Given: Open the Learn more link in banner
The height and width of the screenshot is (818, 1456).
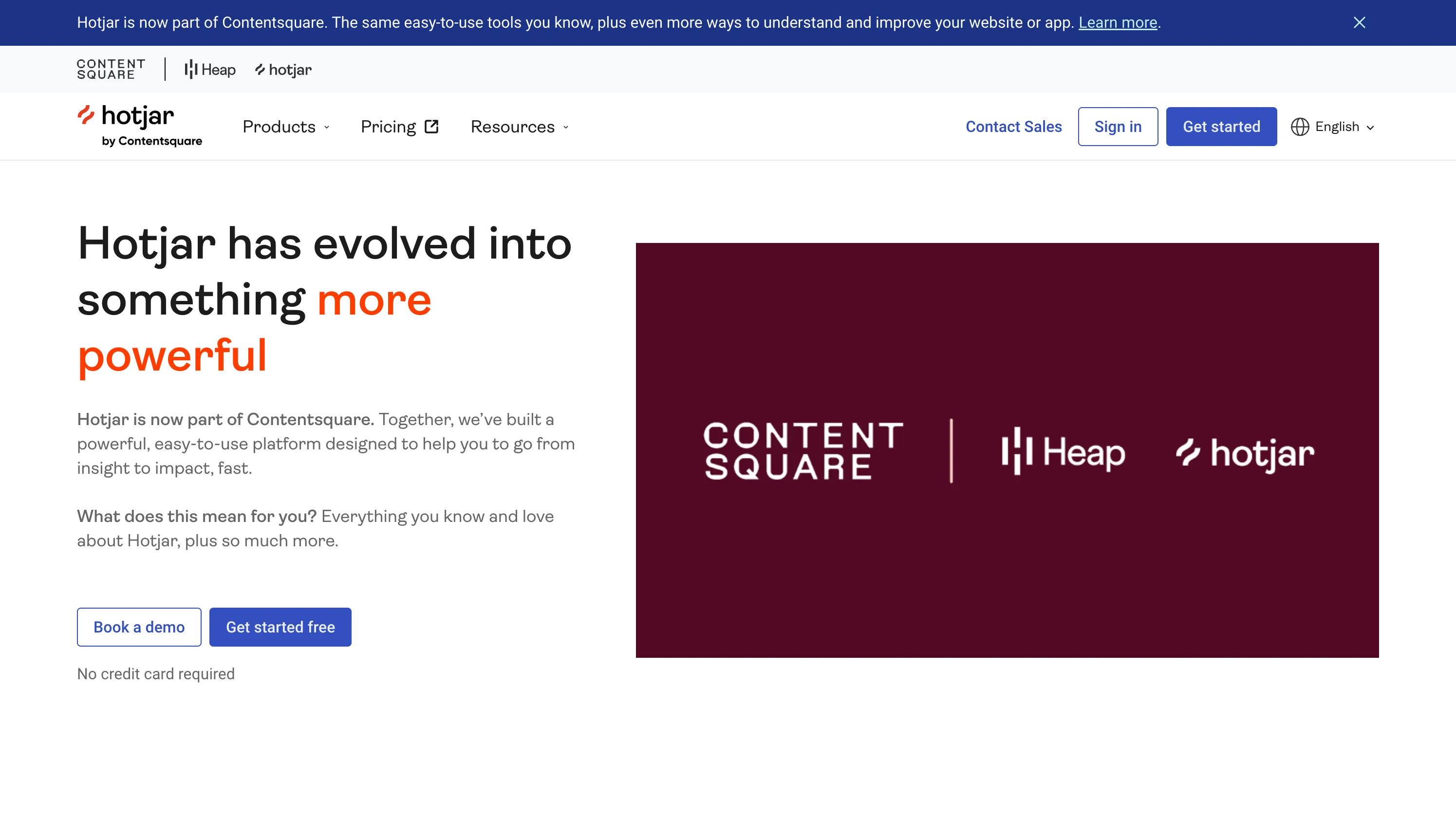Looking at the screenshot, I should pos(1118,22).
